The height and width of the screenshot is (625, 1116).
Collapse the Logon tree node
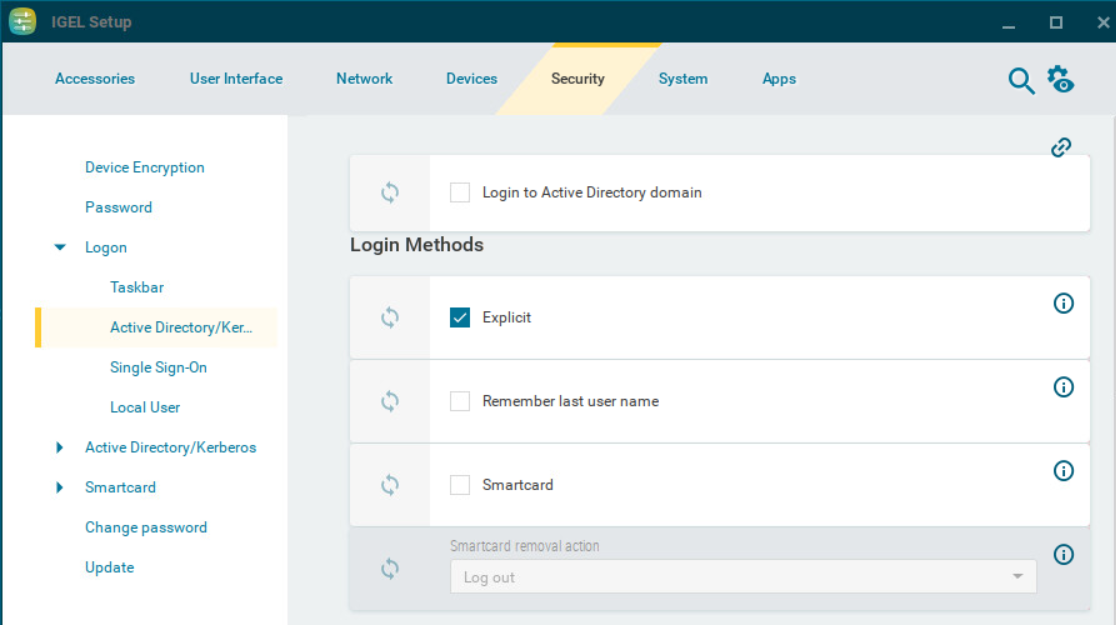point(61,248)
